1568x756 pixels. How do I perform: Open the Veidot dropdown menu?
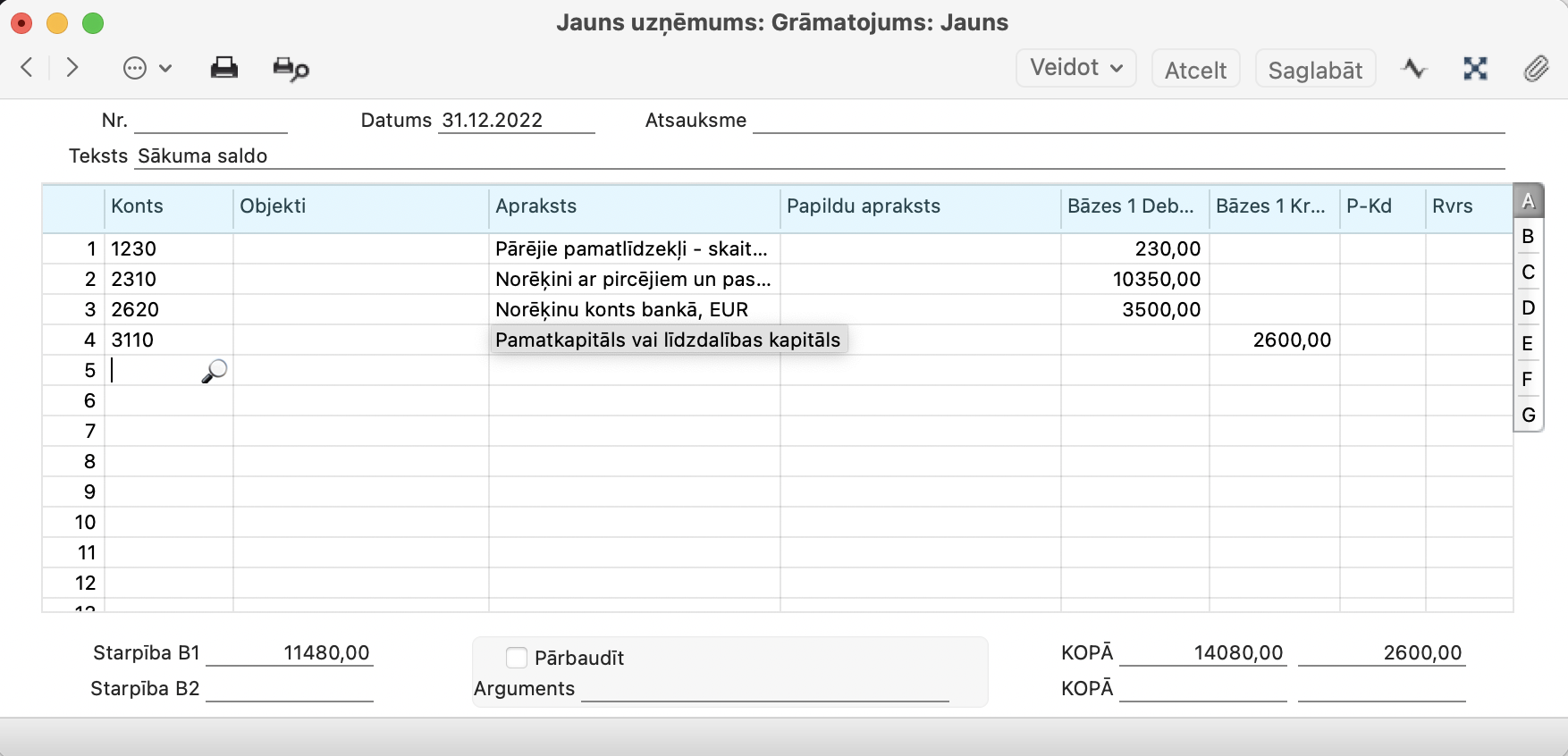pos(1075,68)
